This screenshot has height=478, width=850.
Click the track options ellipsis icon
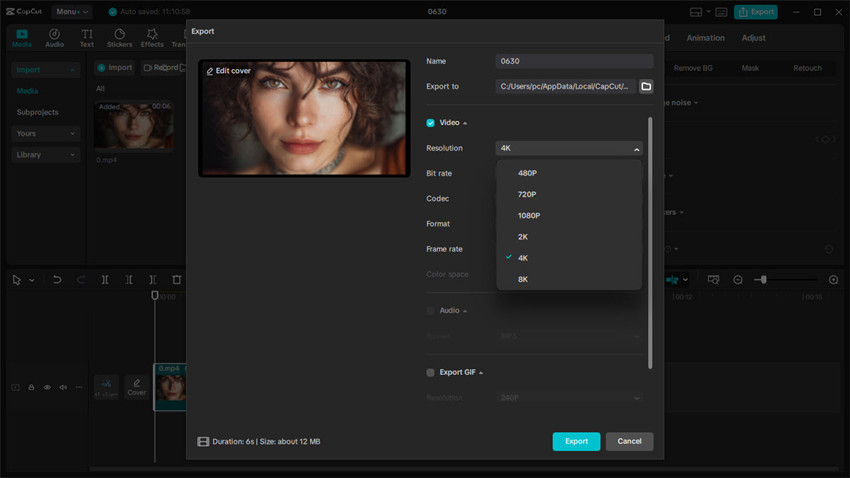pos(79,387)
